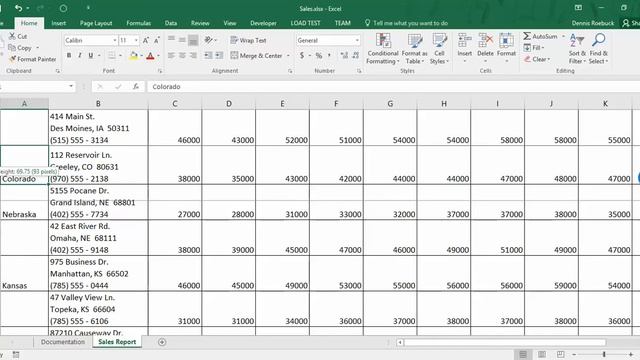Open Find & Select menu
Image resolution: width=640 pixels, height=360 pixels.
[599, 49]
